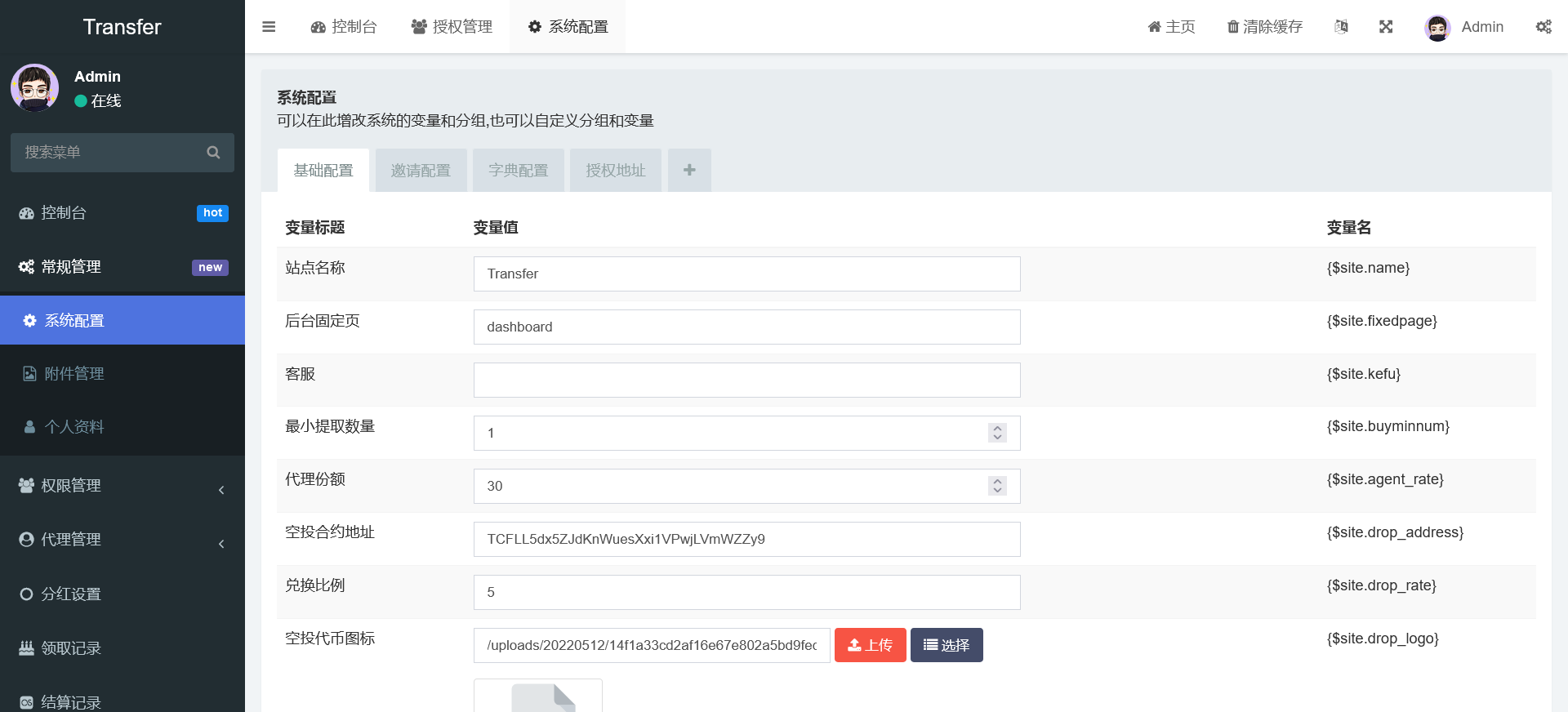The image size is (1568, 712).
Task: Click stepper arrows on 最小提取数量 field
Action: tap(997, 433)
